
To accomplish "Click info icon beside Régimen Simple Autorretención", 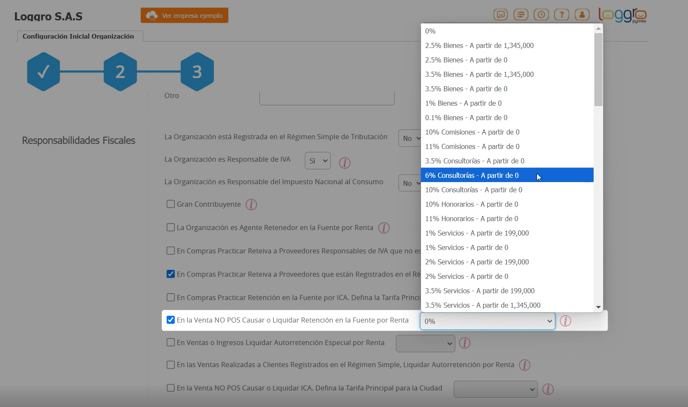I will coord(524,365).
